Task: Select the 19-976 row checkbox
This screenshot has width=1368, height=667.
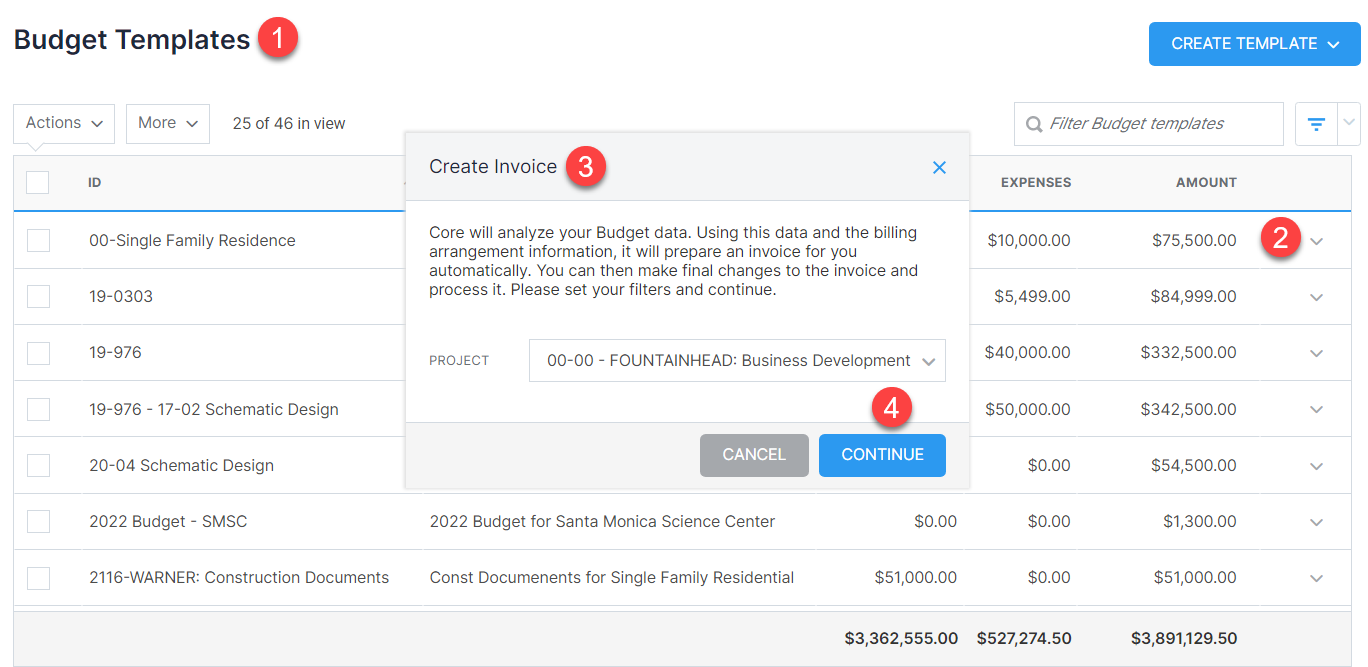Action: (x=38, y=353)
